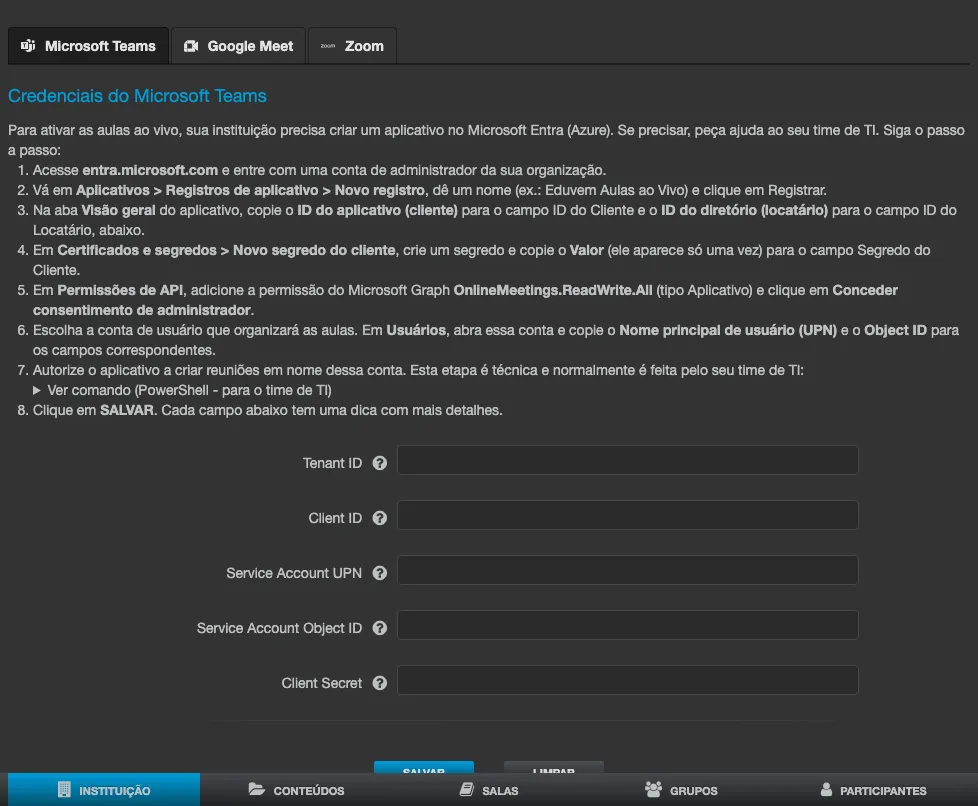The width and height of the screenshot is (978, 806).
Task: Focus the Client Secret input field
Action: 627,680
